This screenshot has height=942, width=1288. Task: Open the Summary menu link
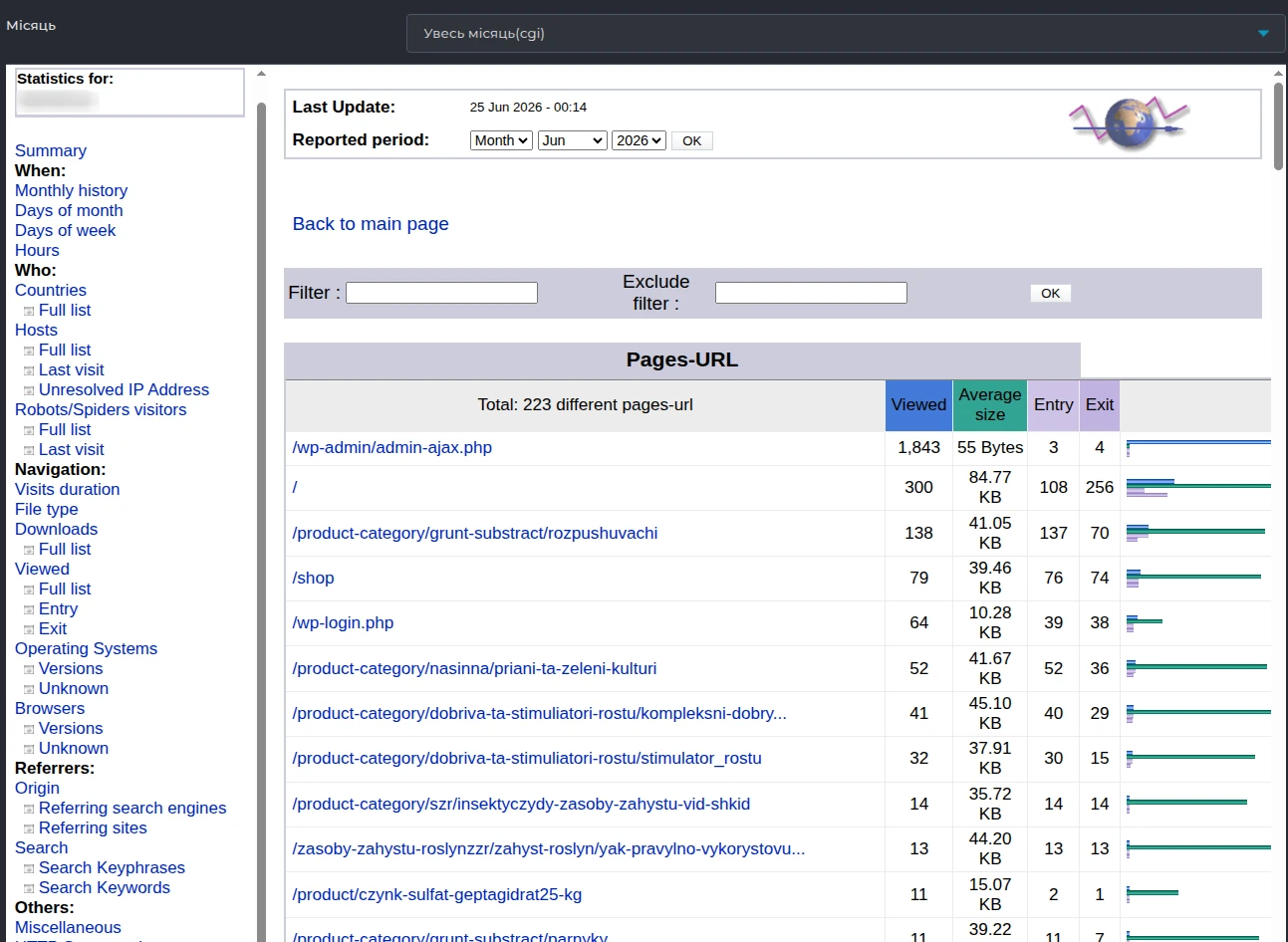(x=51, y=150)
